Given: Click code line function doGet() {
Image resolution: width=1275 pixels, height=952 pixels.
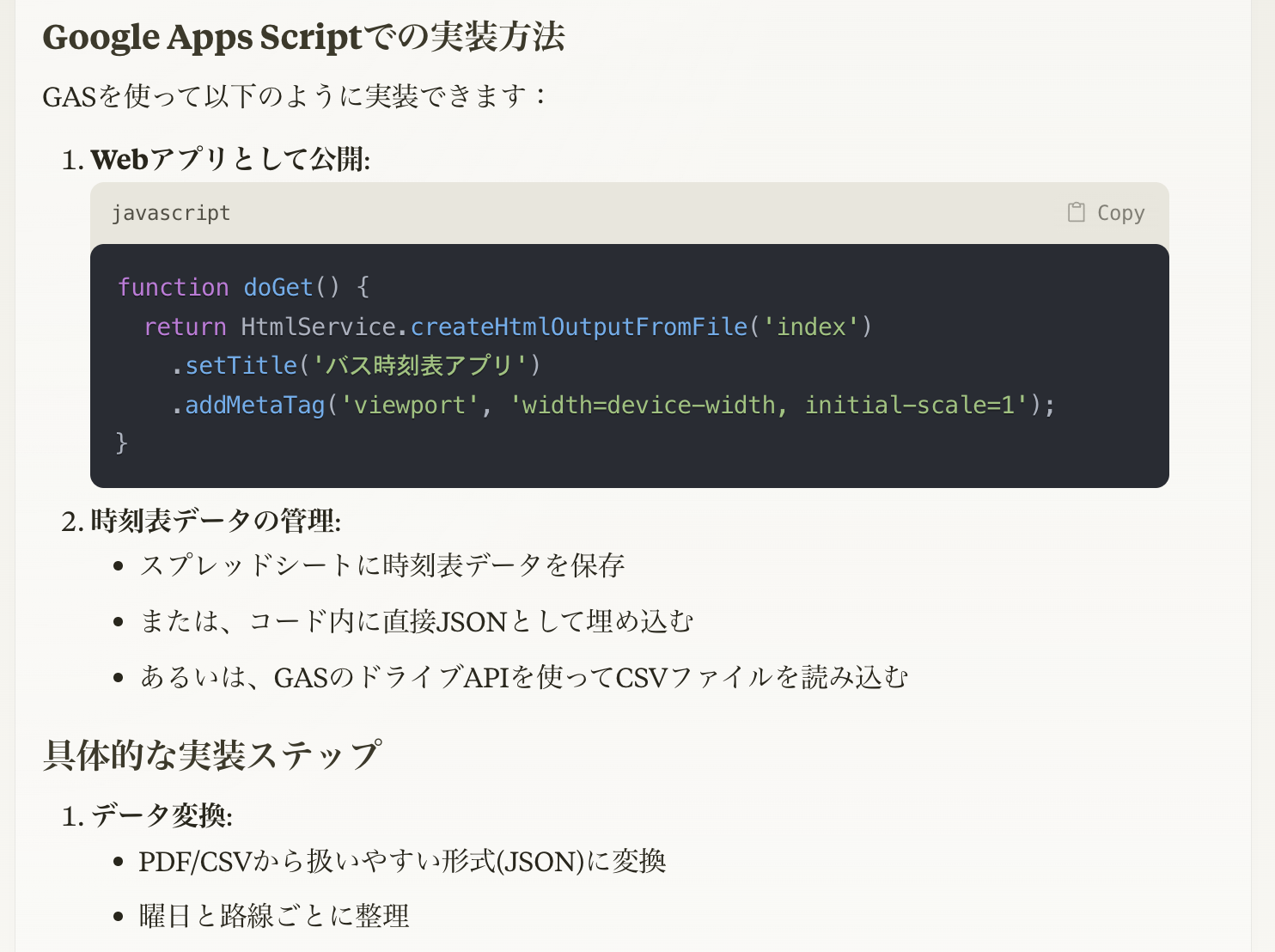Looking at the screenshot, I should (243, 287).
